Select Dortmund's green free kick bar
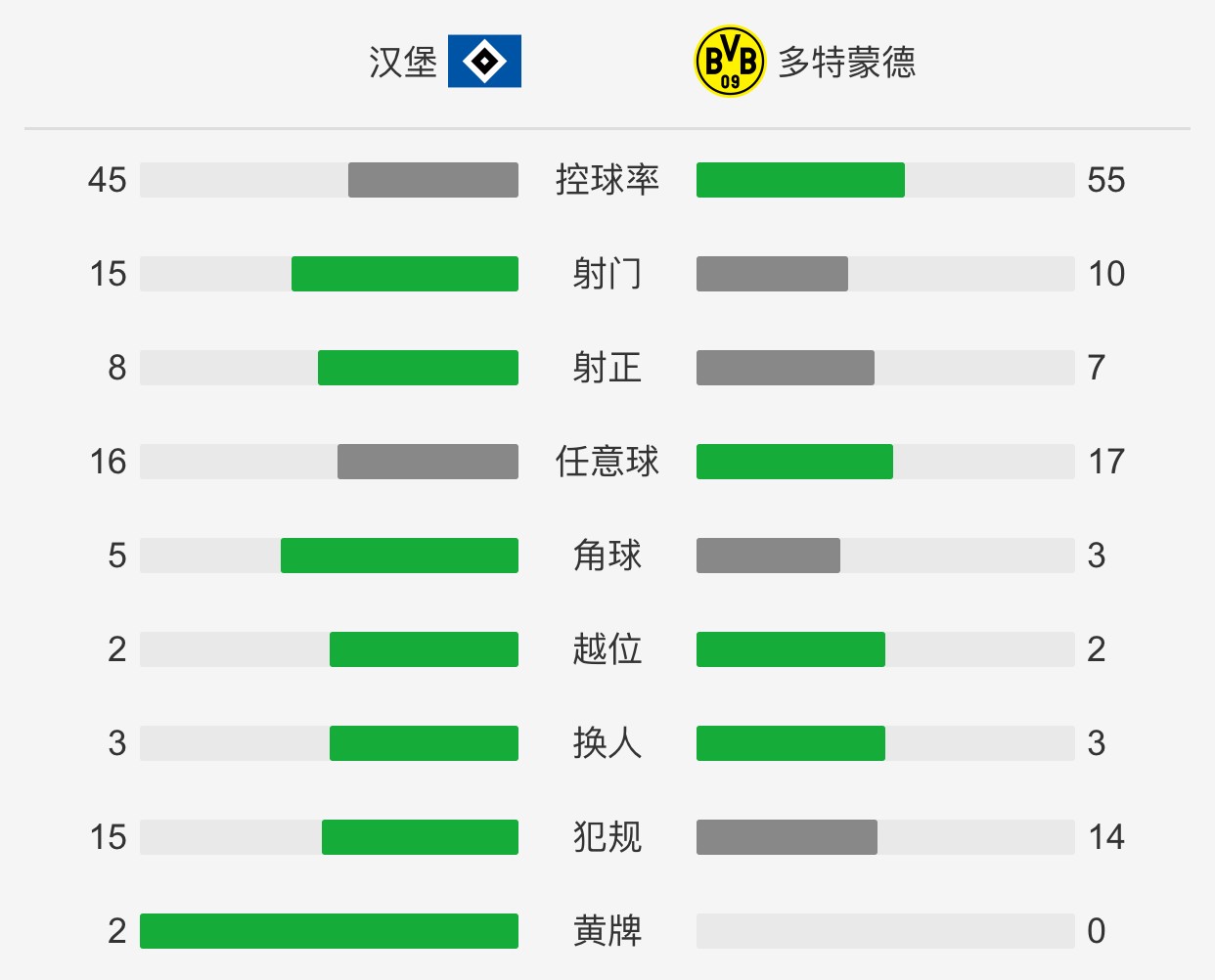This screenshot has width=1215, height=980. pos(794,462)
